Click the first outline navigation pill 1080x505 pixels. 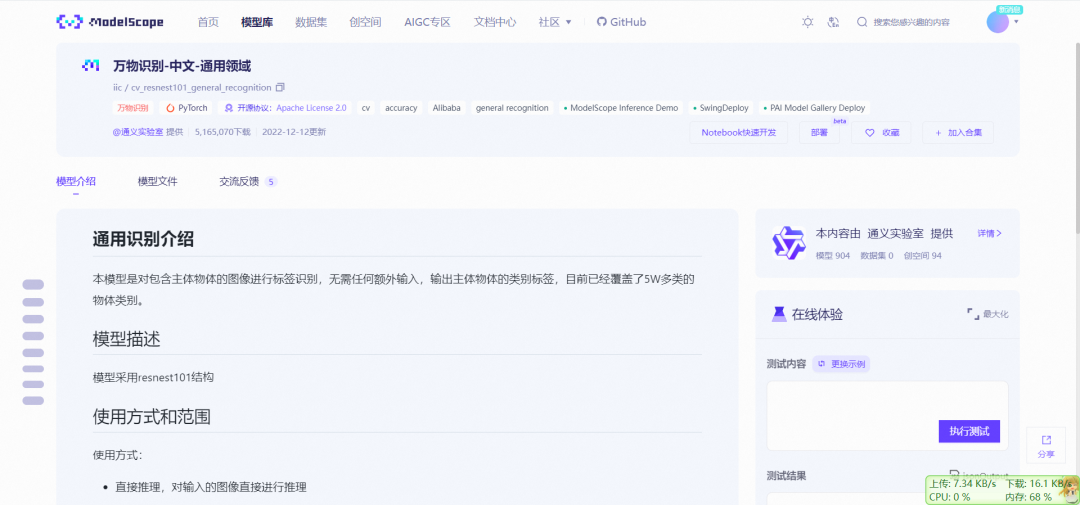pyautogui.click(x=33, y=285)
